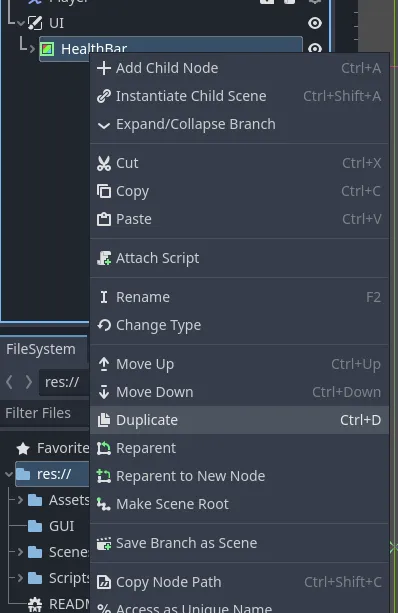
Task: Choose Reparent to New Node
Action: (239, 476)
